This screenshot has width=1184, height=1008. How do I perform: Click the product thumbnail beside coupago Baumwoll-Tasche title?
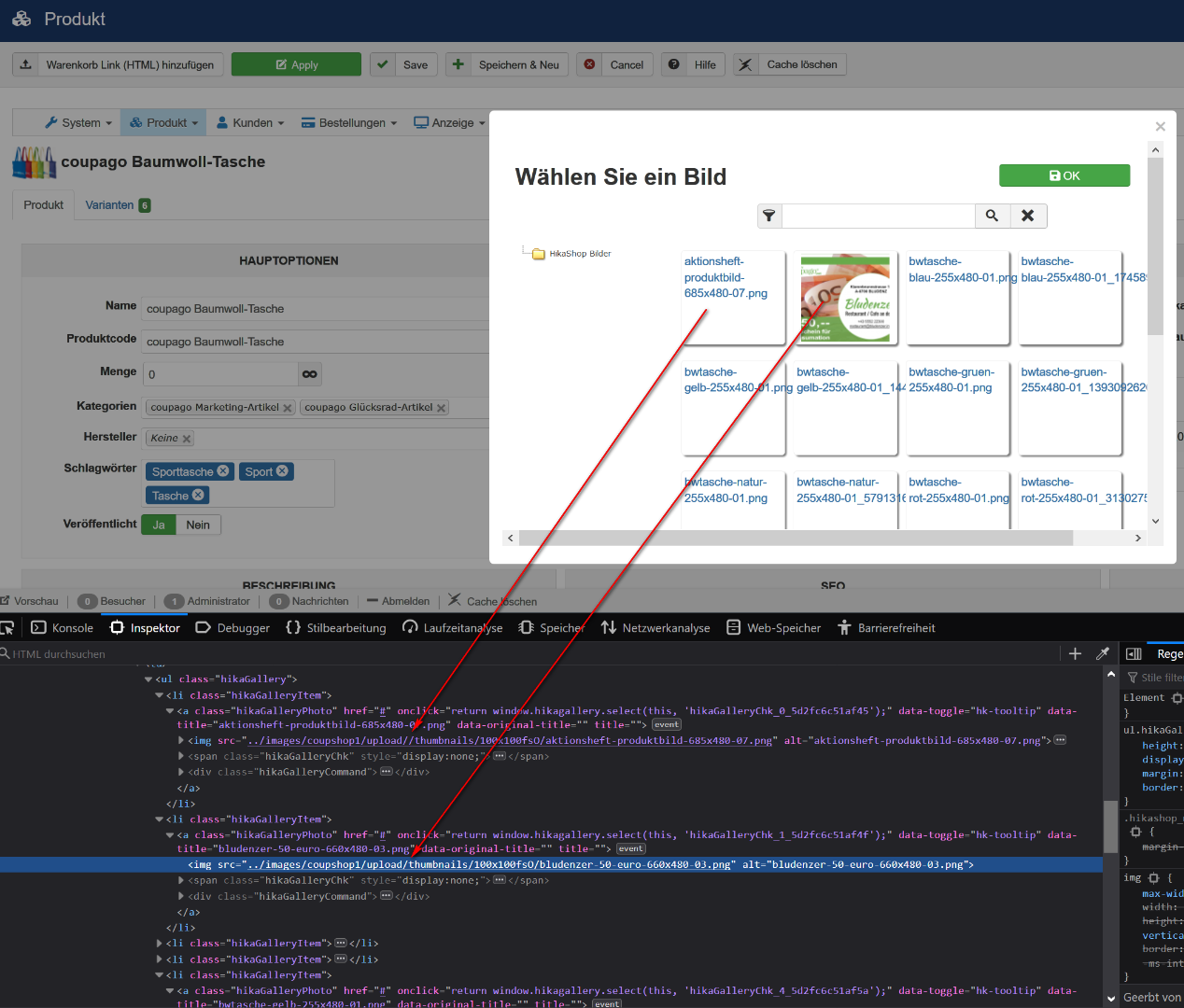35,162
